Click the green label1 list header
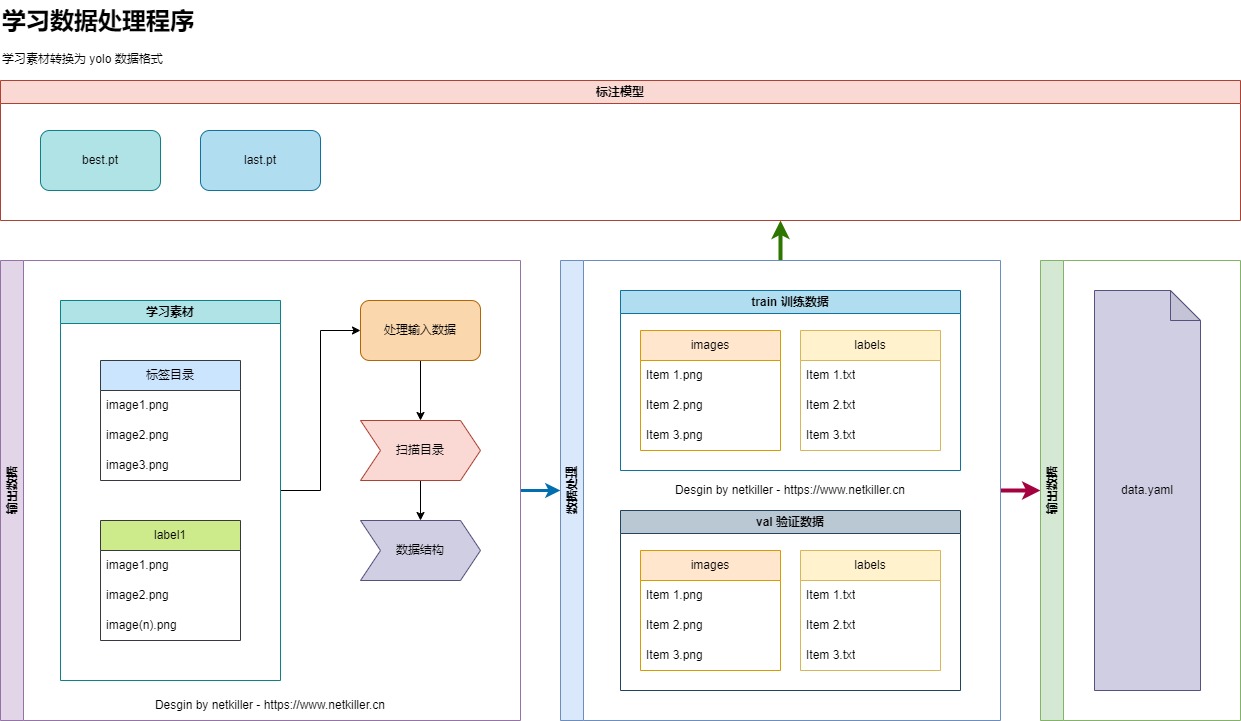This screenshot has width=1241, height=721. pyautogui.click(x=170, y=535)
